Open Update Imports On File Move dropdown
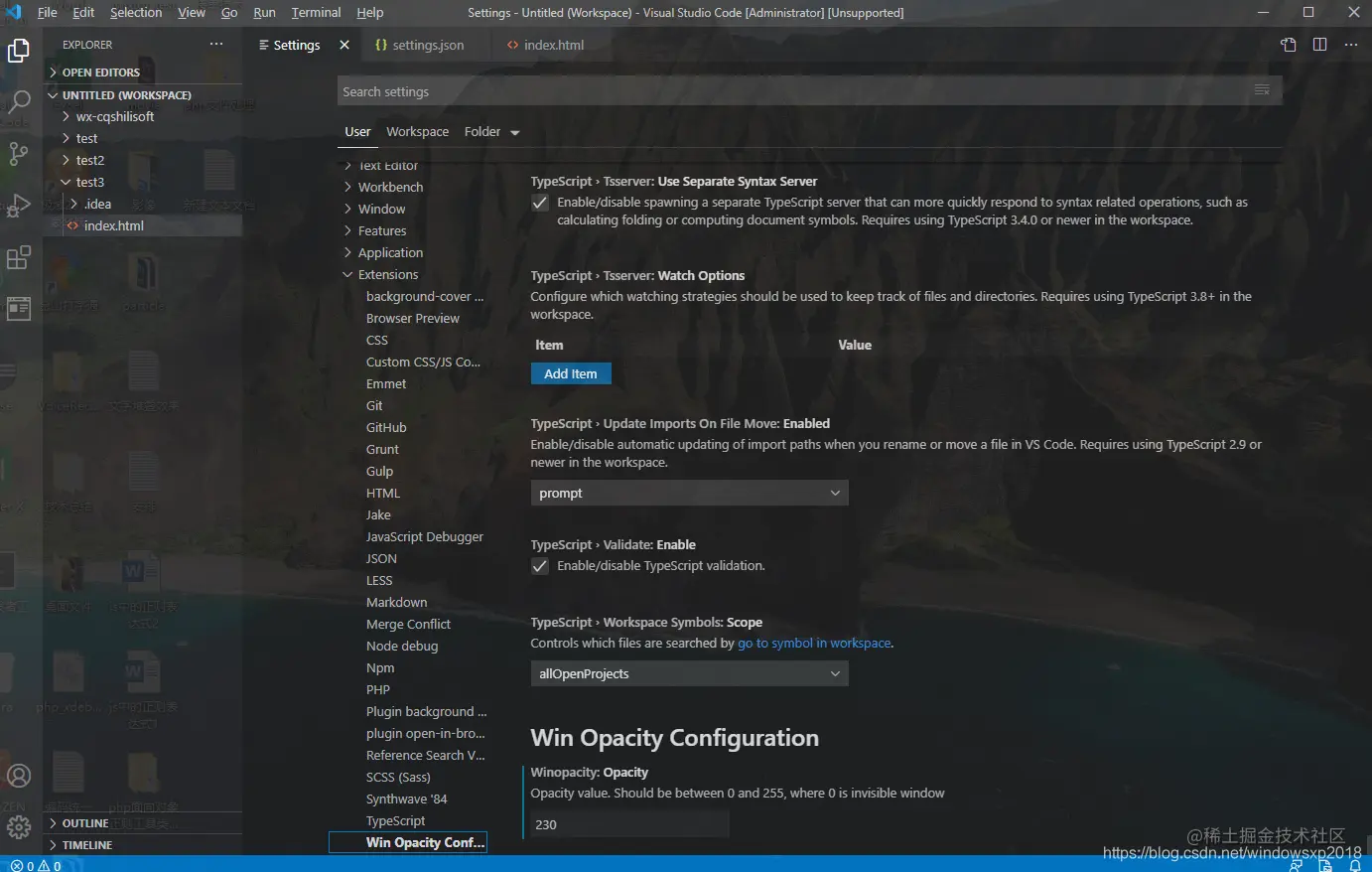The image size is (1372, 872). [689, 493]
